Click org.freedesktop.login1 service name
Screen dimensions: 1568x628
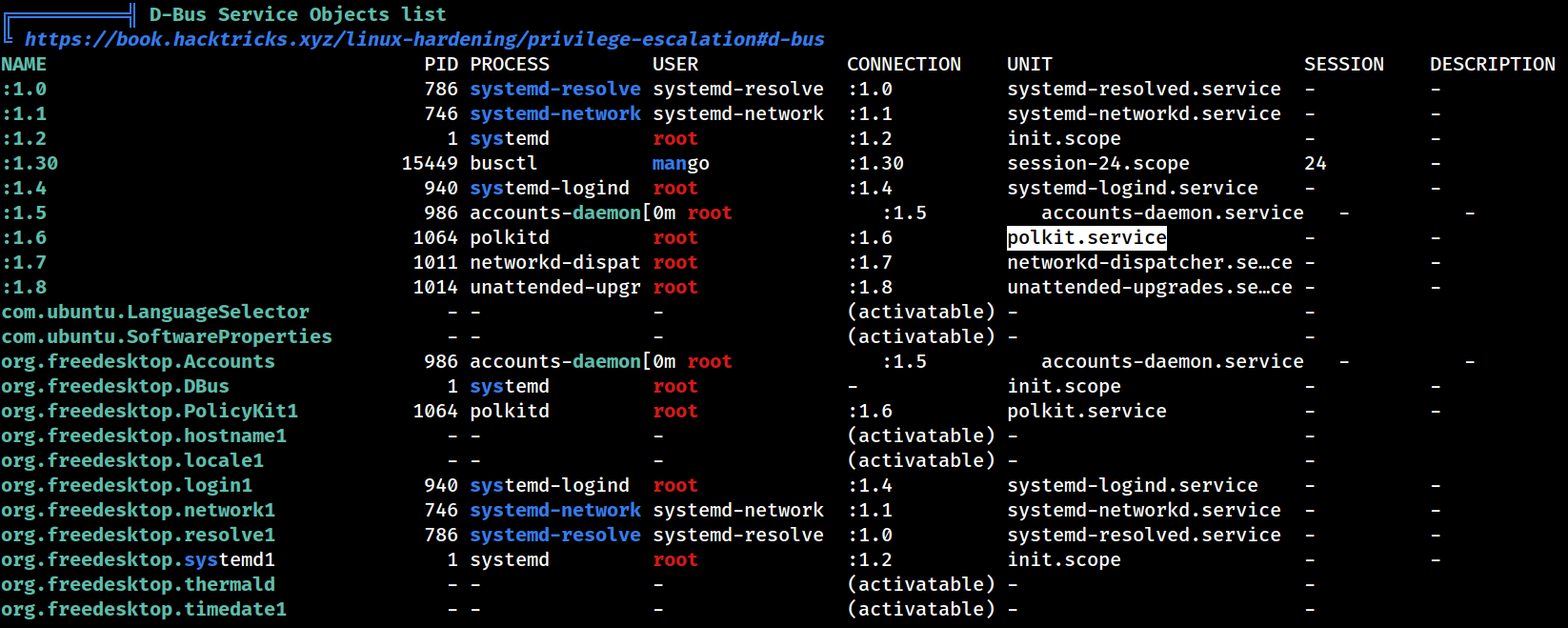(127, 485)
